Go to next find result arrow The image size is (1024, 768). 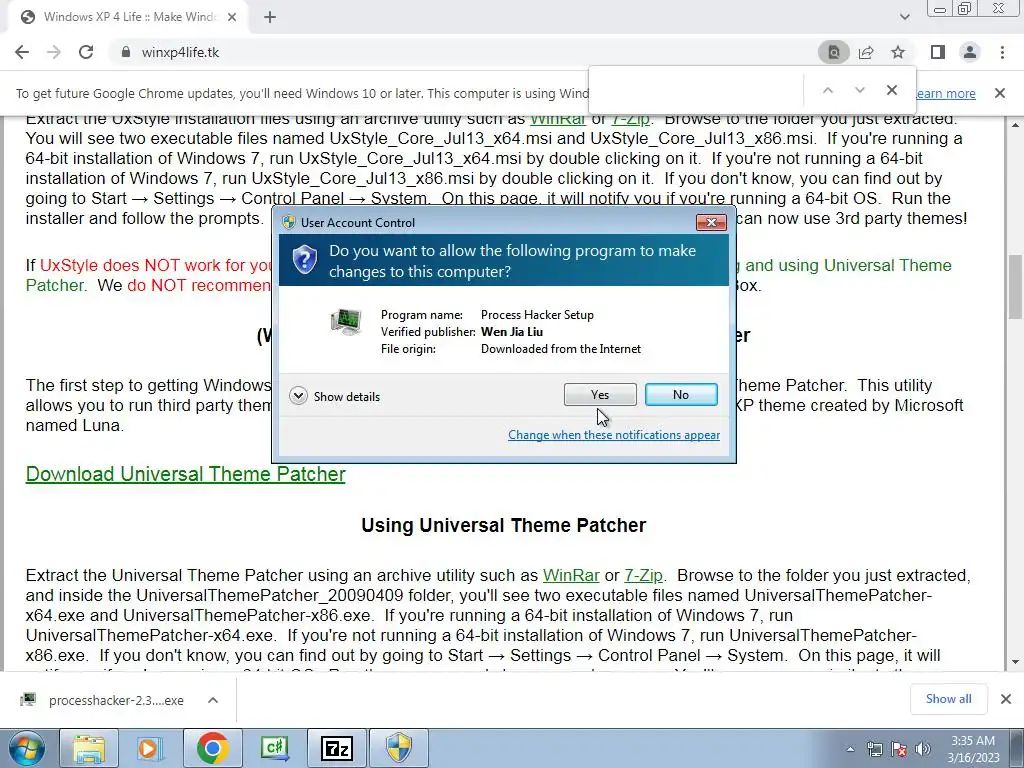(x=859, y=90)
